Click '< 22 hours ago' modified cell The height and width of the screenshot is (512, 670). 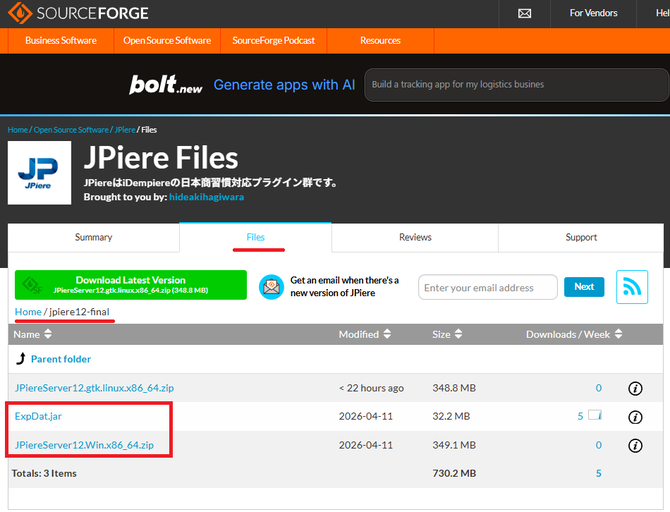371,388
